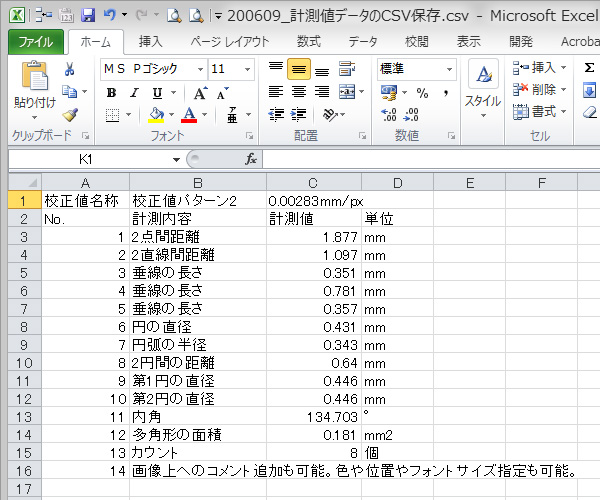Open number format 標準 dropdown

pos(449,69)
